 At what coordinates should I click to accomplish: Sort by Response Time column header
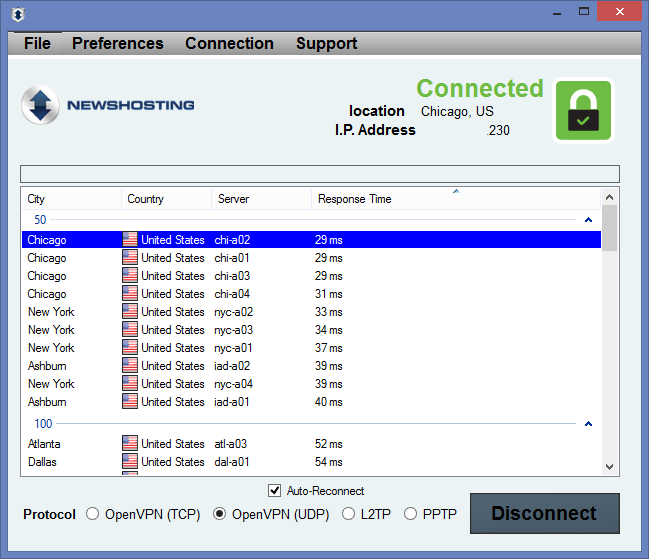(456, 199)
